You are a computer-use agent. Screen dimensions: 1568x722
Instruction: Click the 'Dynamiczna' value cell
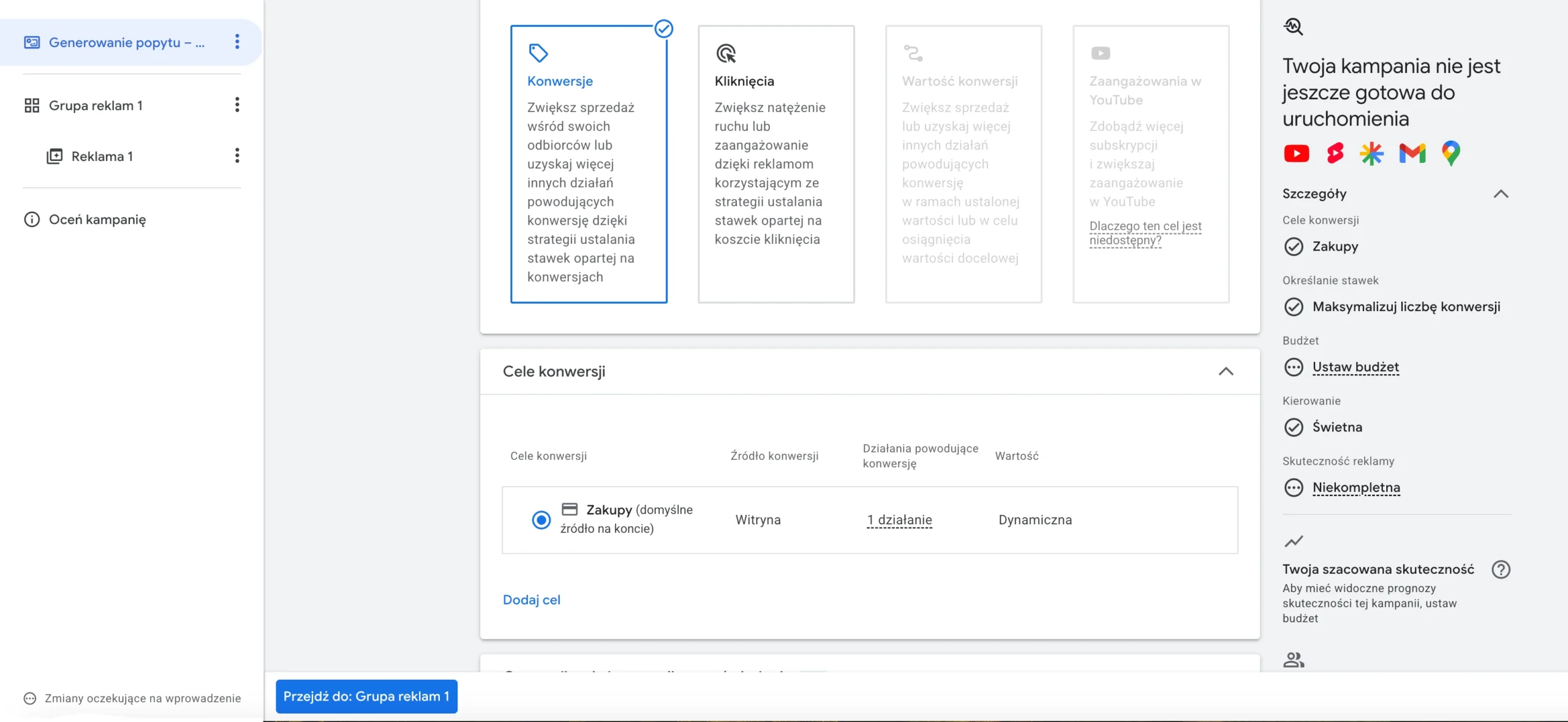coord(1035,520)
